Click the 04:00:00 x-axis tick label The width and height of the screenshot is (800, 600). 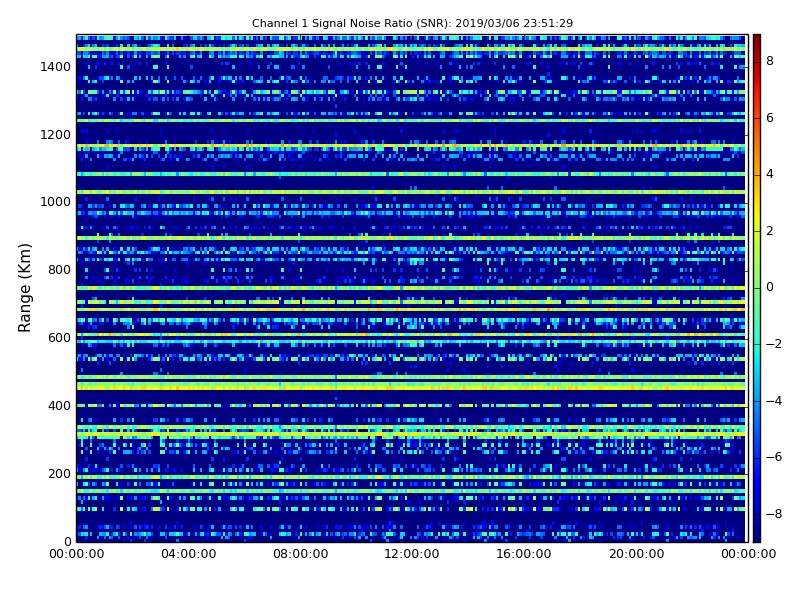(189, 554)
